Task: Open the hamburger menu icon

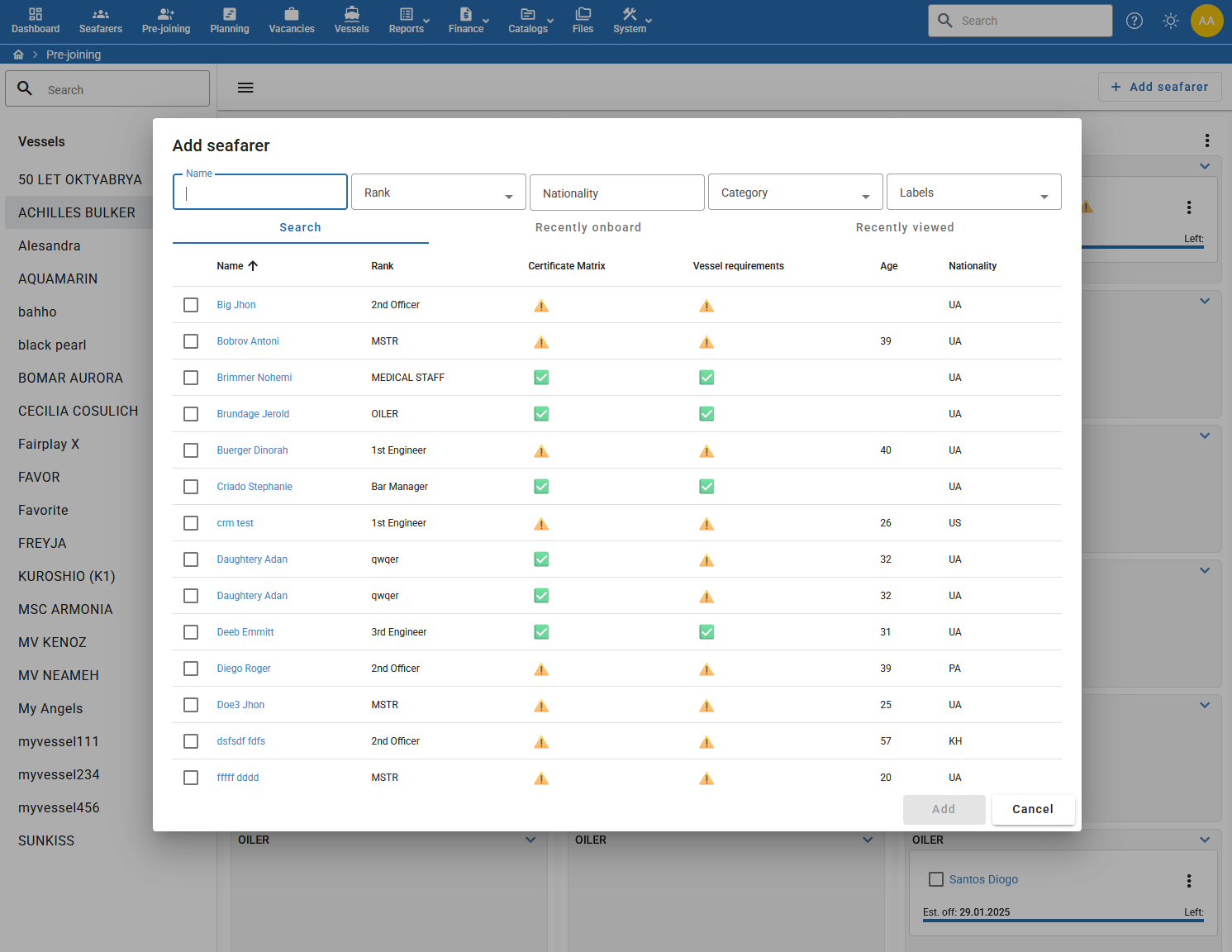Action: [245, 88]
